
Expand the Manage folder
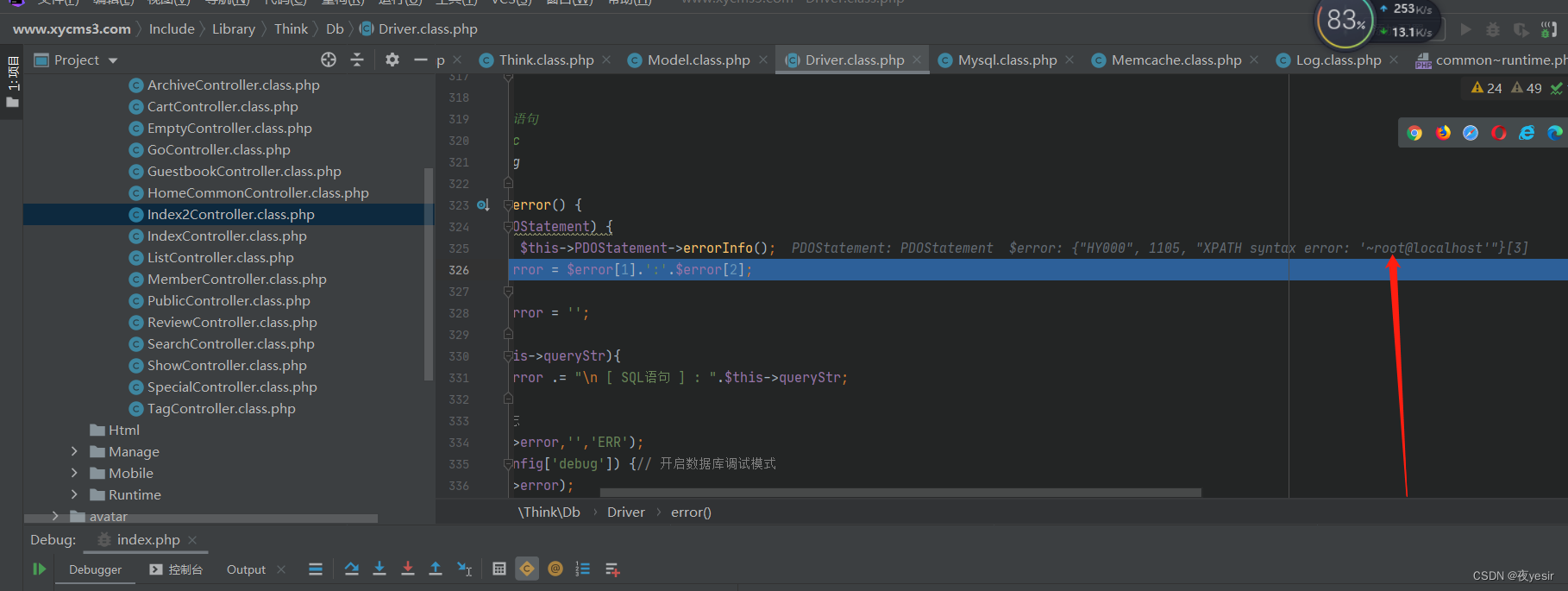pyautogui.click(x=74, y=451)
